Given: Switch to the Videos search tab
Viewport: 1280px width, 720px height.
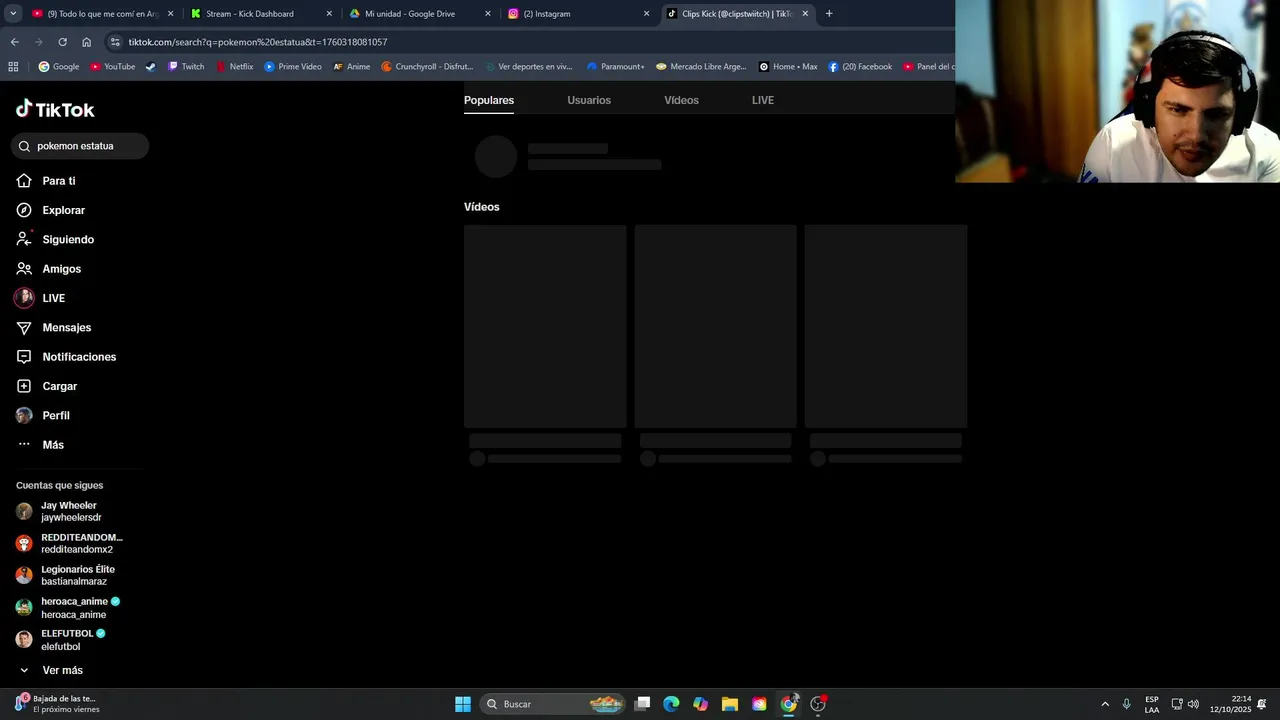Looking at the screenshot, I should (681, 100).
